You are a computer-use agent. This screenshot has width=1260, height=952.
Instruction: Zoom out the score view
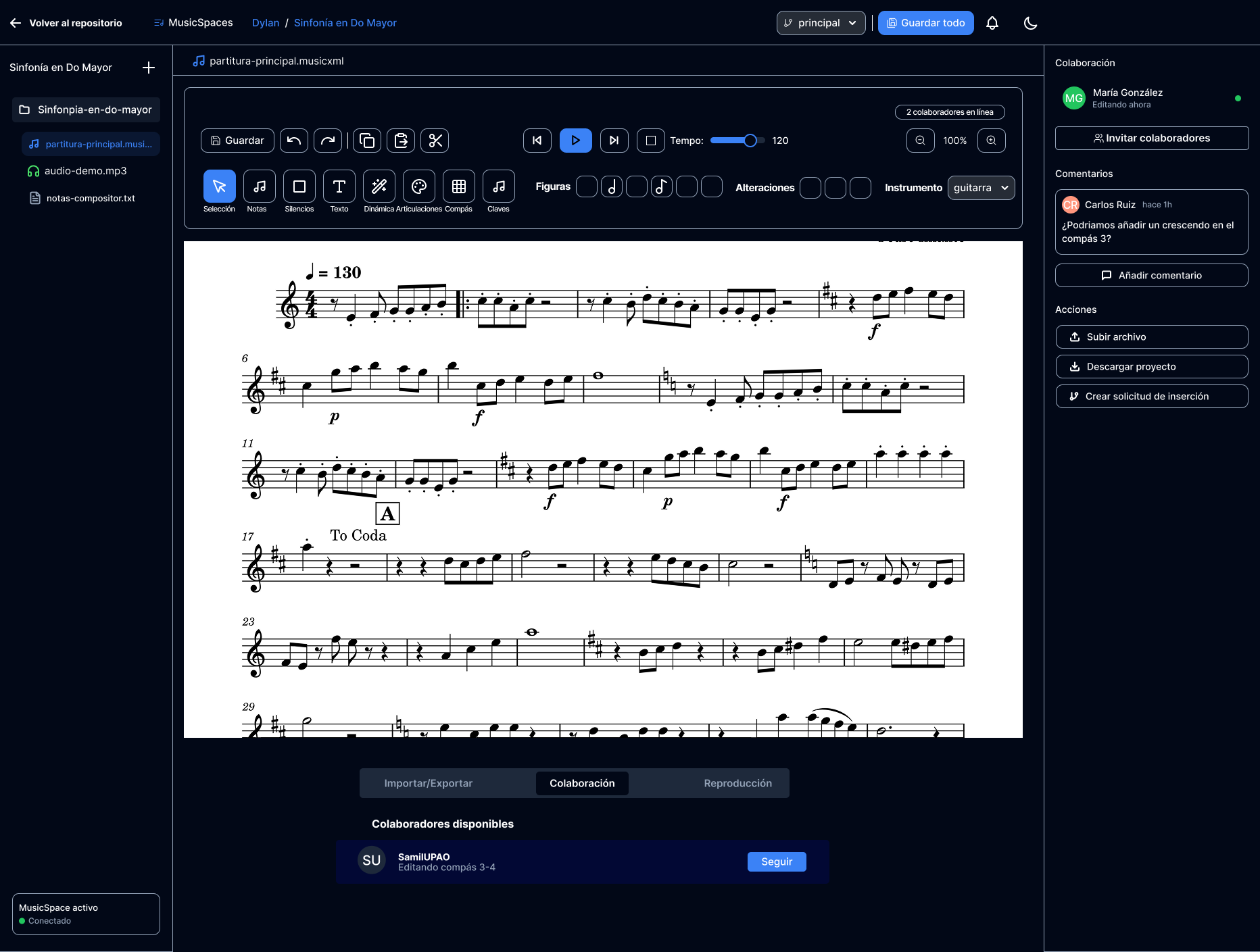921,141
